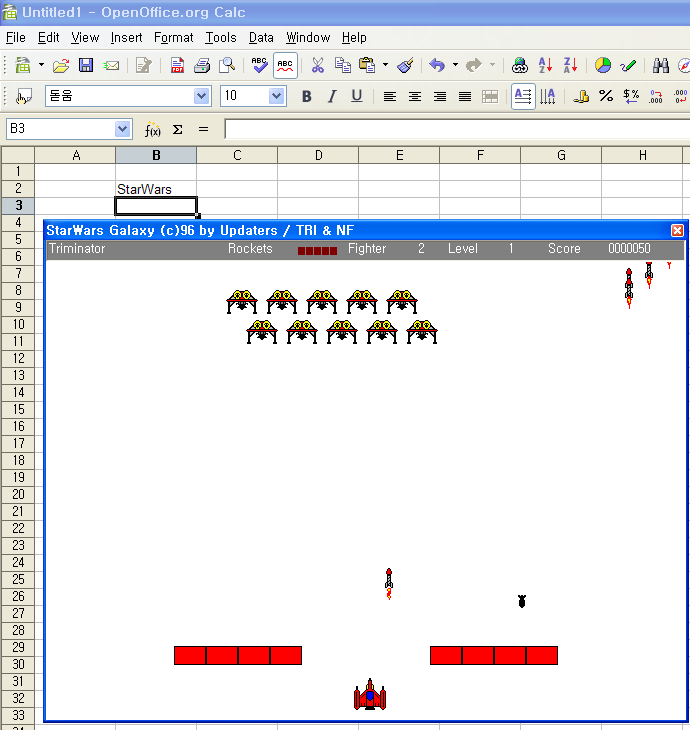Screen dimensions: 690x730
Task: Click the New spreadsheet icon
Action: tap(22, 65)
